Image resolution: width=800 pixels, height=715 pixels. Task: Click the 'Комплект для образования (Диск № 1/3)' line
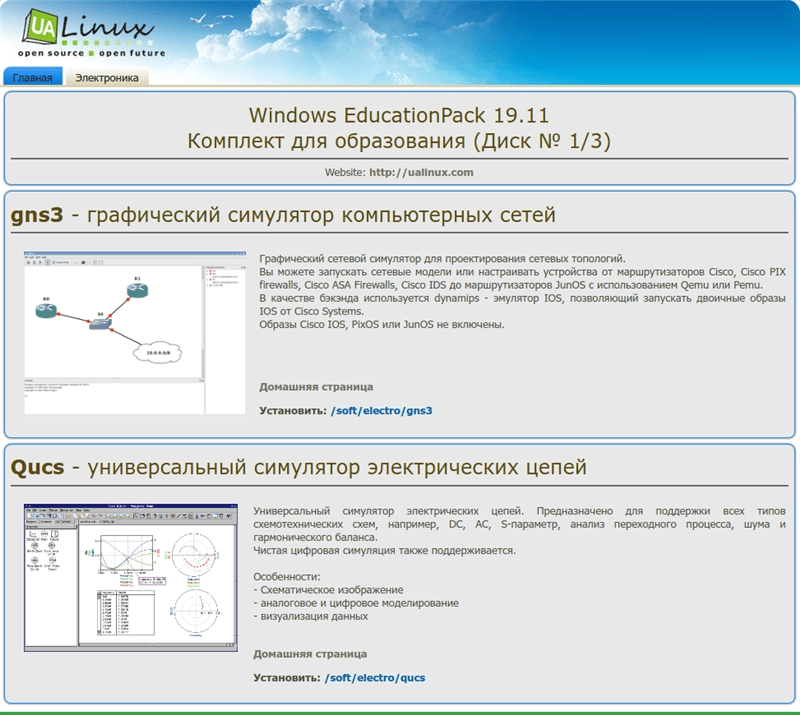(x=398, y=141)
